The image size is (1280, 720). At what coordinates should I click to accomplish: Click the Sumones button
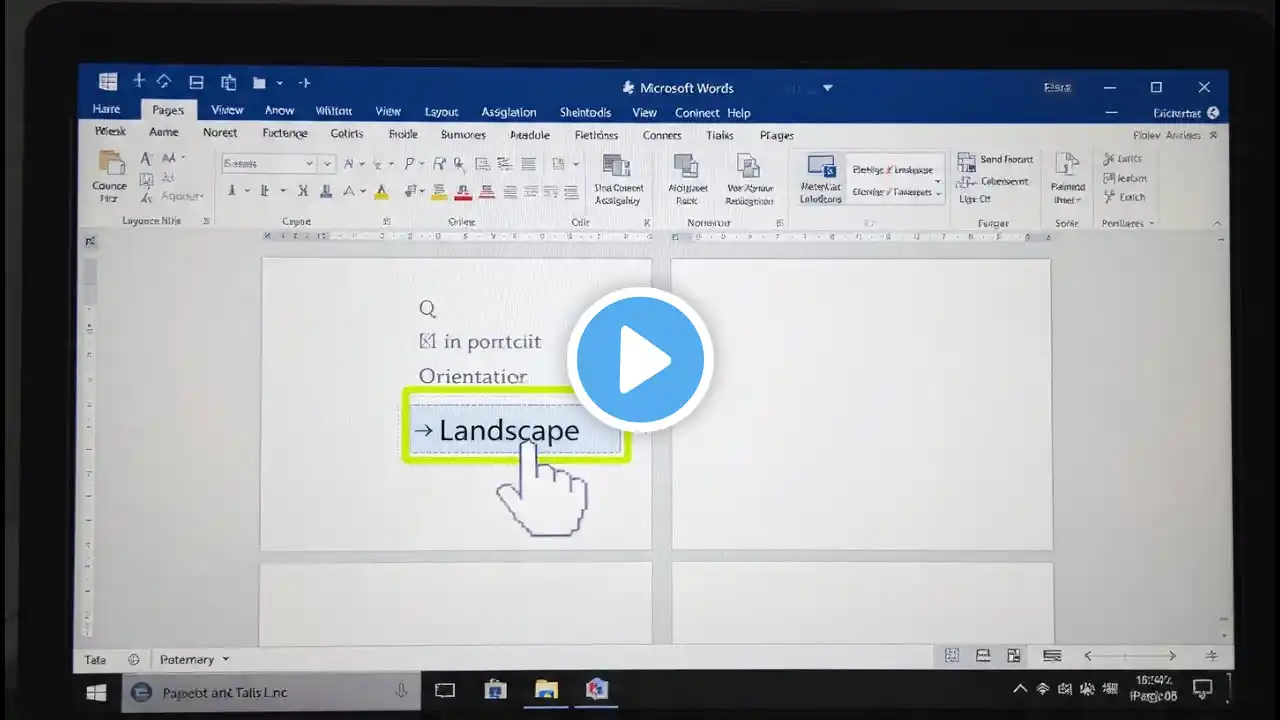pyautogui.click(x=463, y=135)
